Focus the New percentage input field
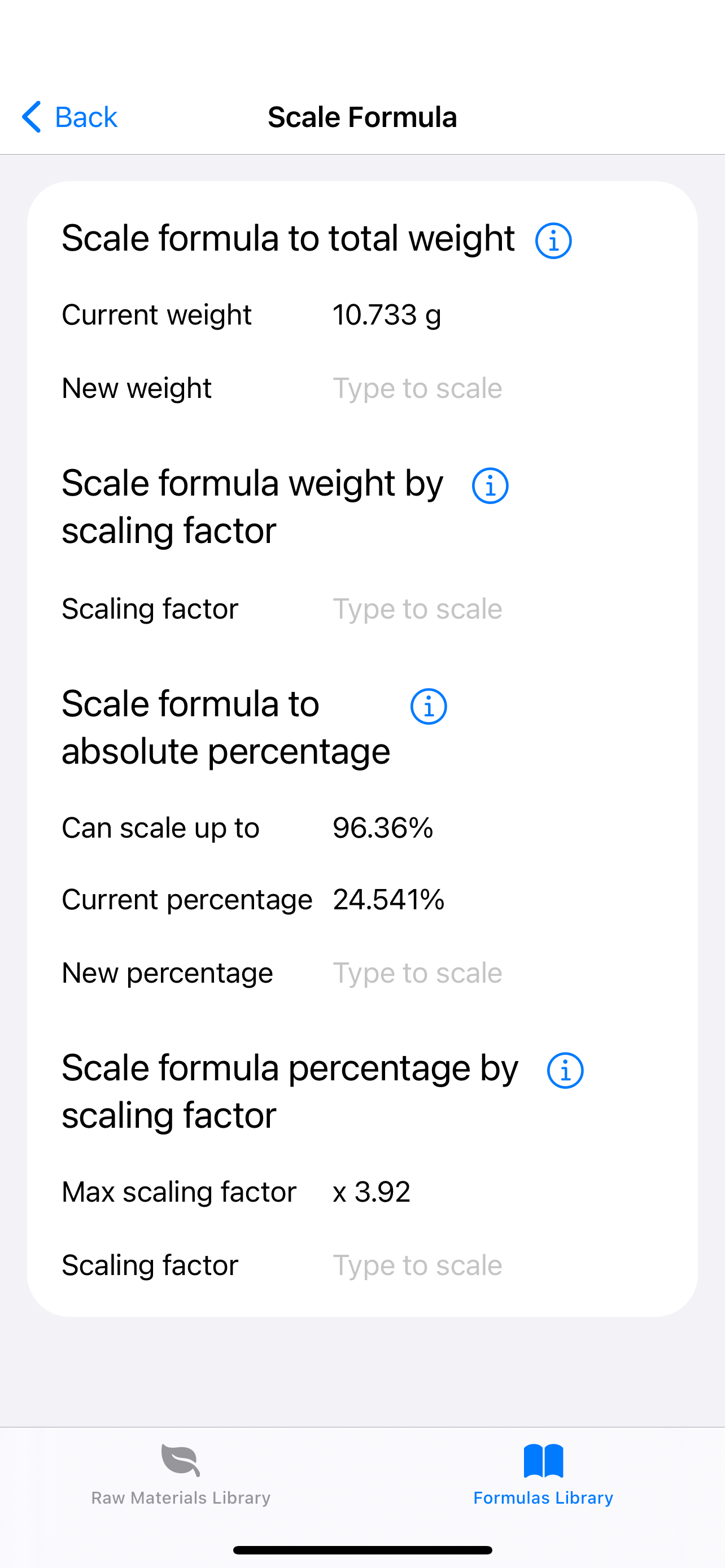 point(497,973)
